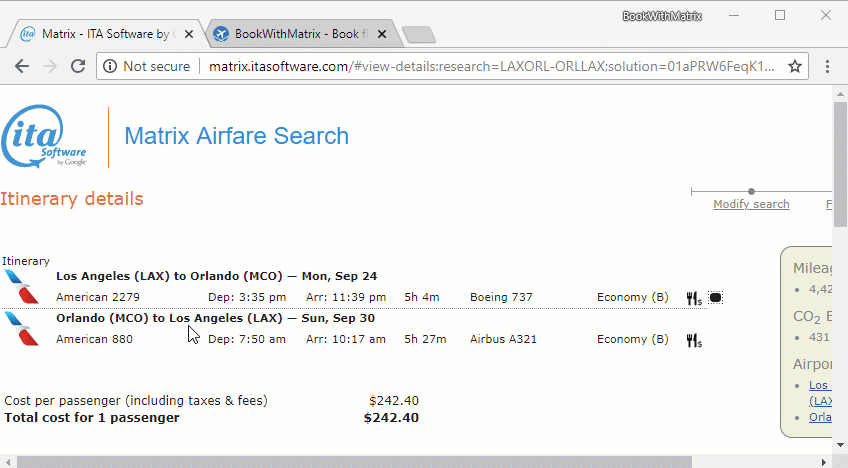Click the ITA Software logo
The width and height of the screenshot is (848, 468).
tap(45, 137)
